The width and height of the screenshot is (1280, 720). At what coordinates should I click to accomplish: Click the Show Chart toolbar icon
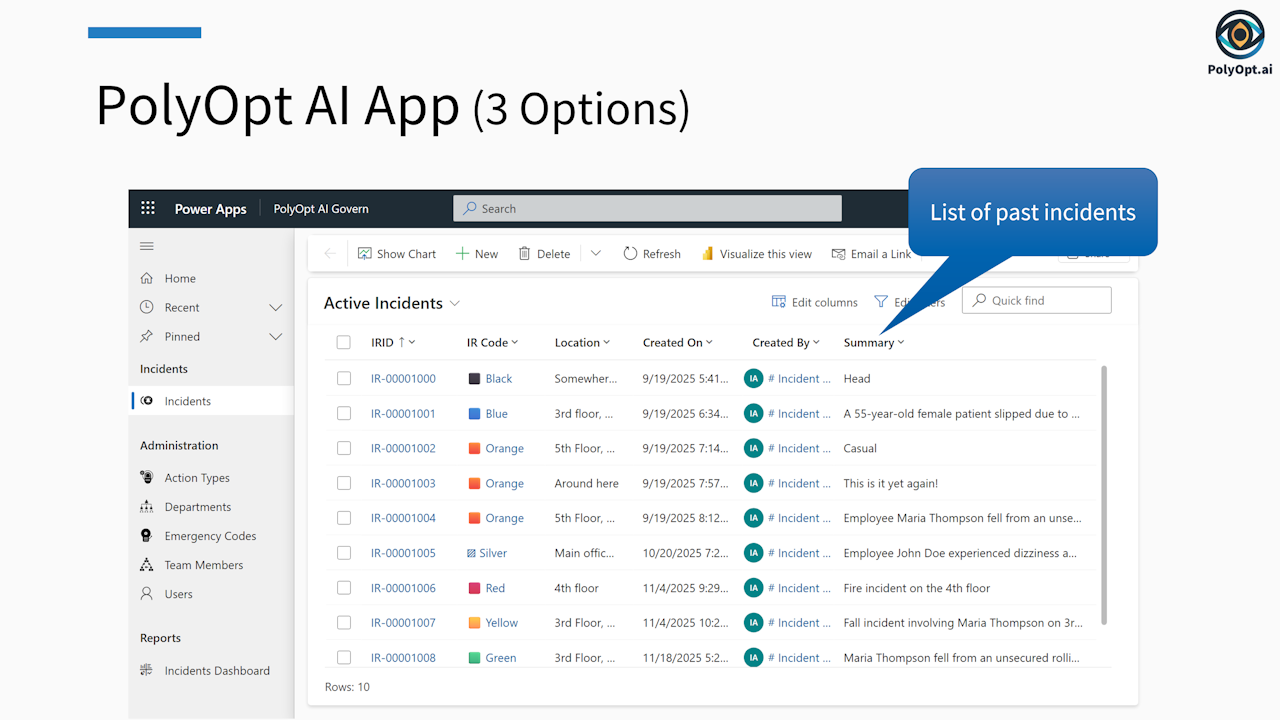(x=365, y=254)
